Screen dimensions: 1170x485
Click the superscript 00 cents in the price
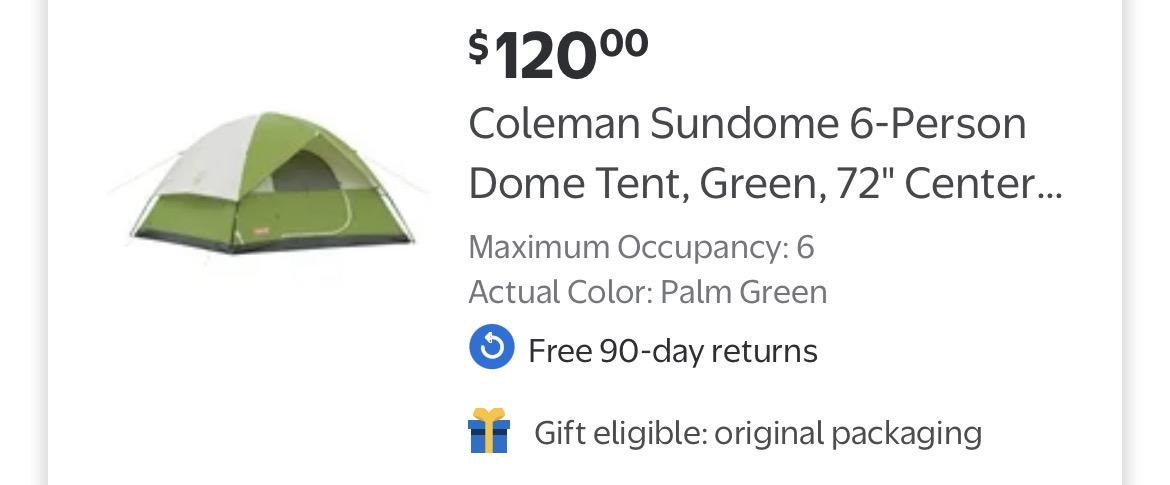click(x=625, y=43)
